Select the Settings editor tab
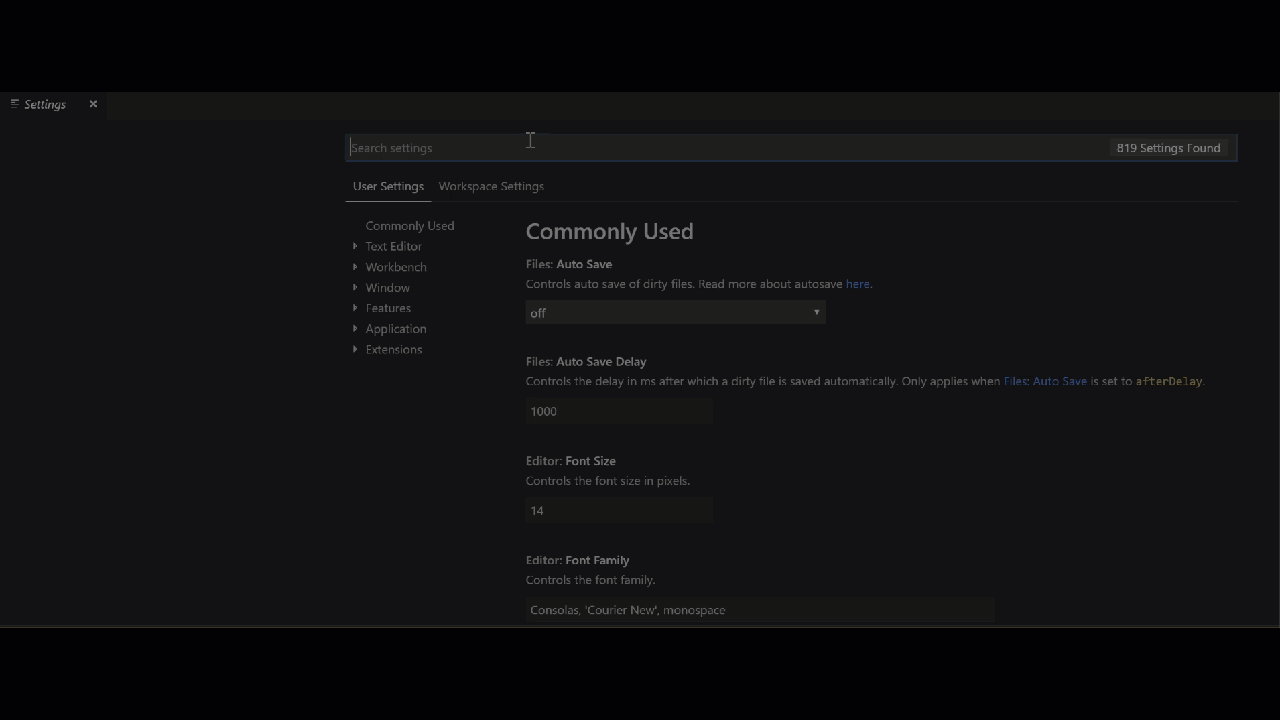This screenshot has height=720, width=1280. 44,104
